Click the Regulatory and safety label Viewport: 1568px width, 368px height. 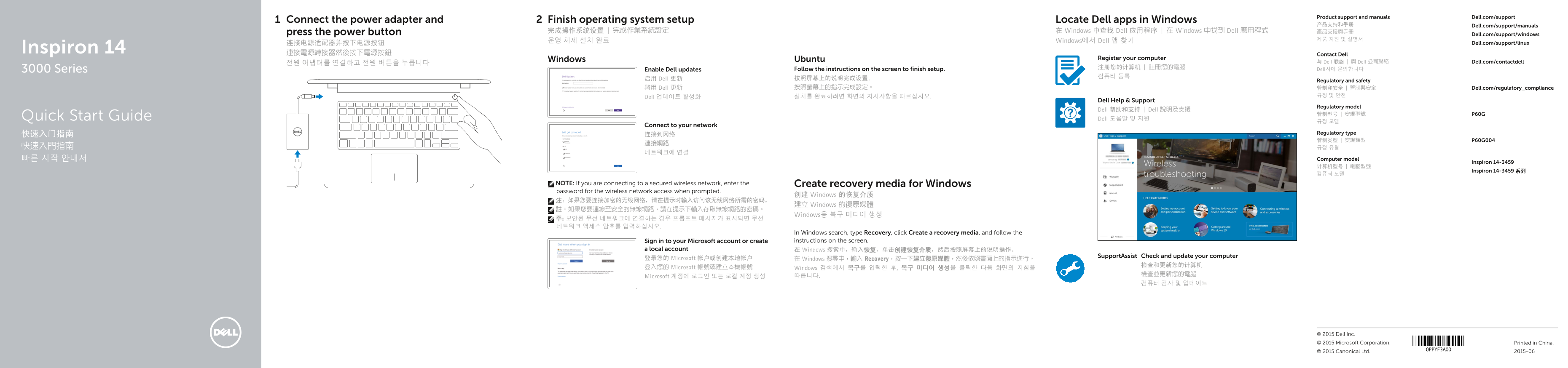1343,80
